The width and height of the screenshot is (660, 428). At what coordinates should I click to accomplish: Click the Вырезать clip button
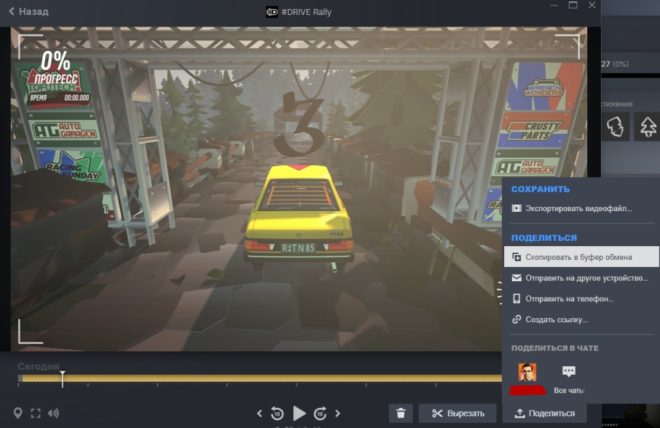pos(458,413)
